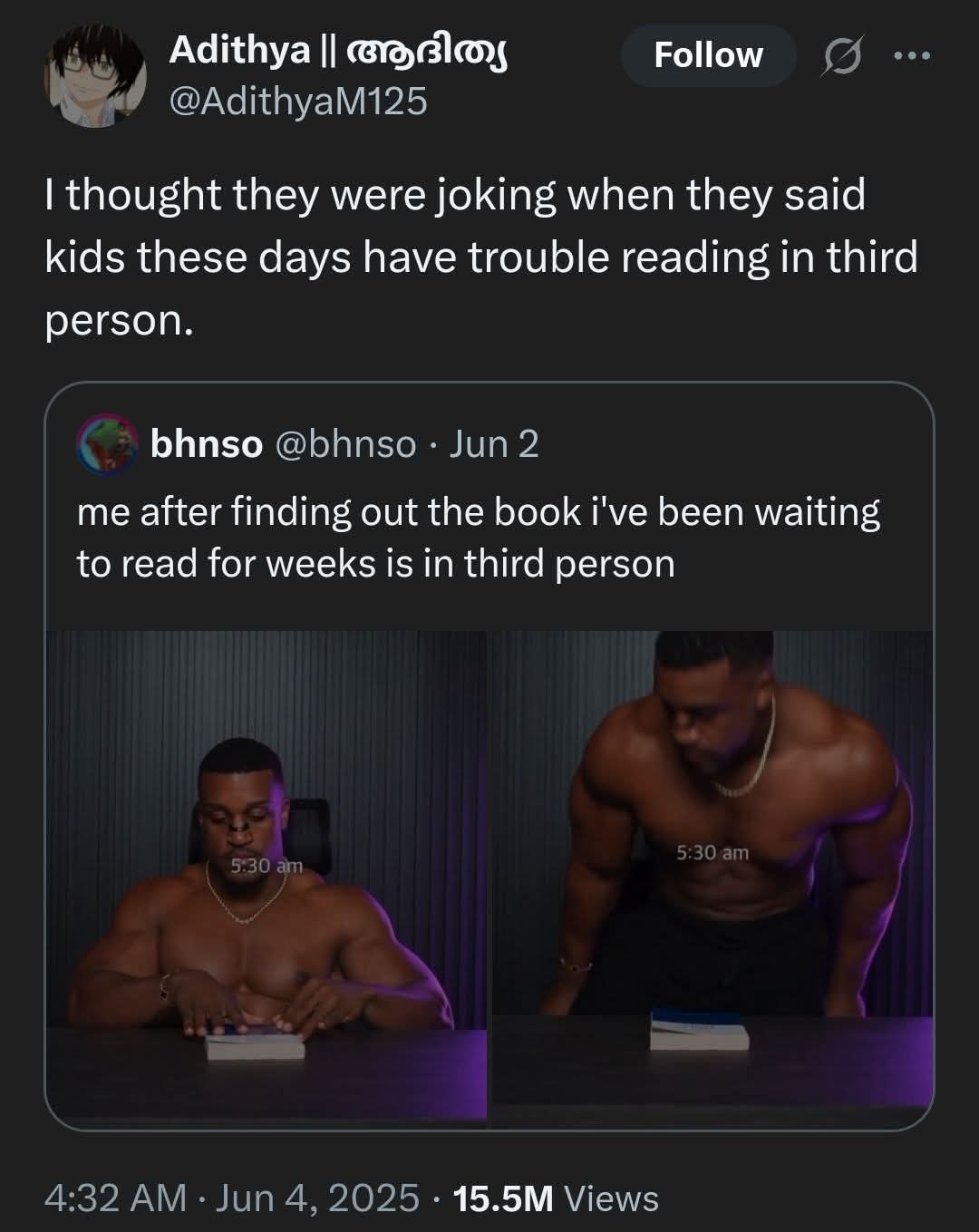Click the book on the desk in left photo

255,1044
